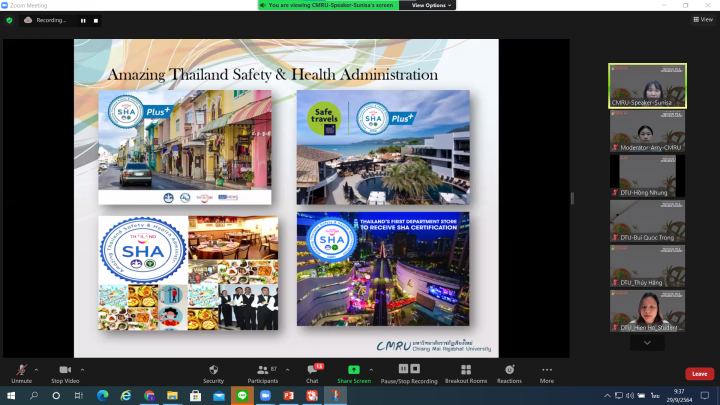
Task: Show more participants with down chevron
Action: [647, 343]
